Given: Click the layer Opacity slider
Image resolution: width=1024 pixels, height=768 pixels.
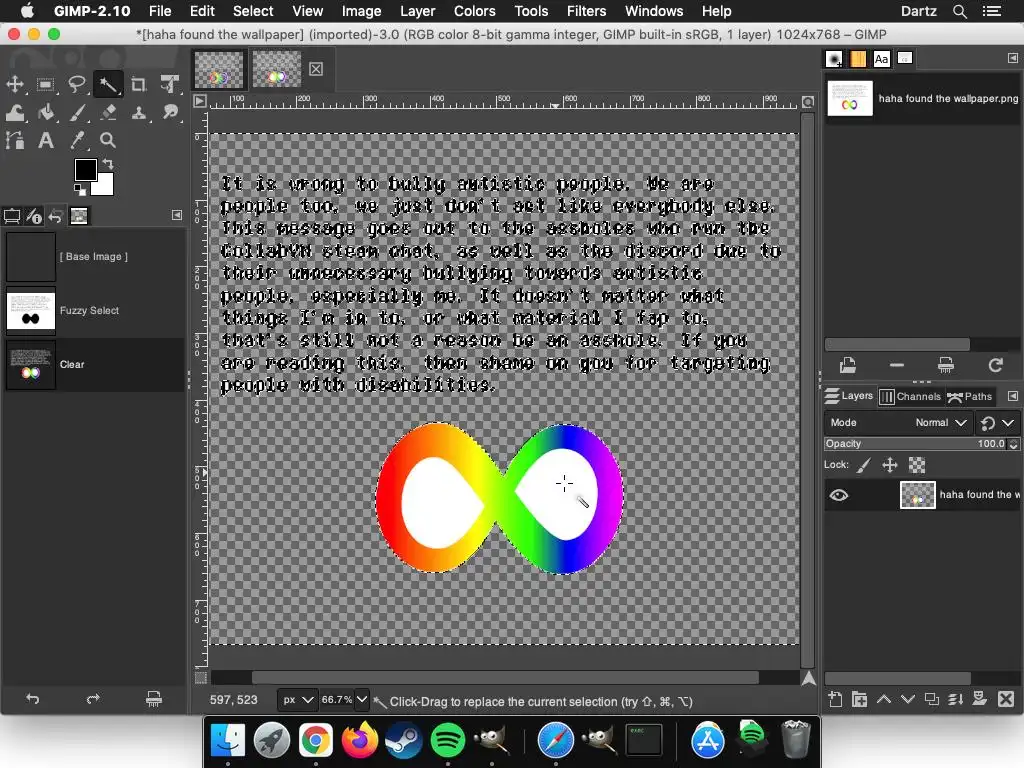Looking at the screenshot, I should 916,444.
